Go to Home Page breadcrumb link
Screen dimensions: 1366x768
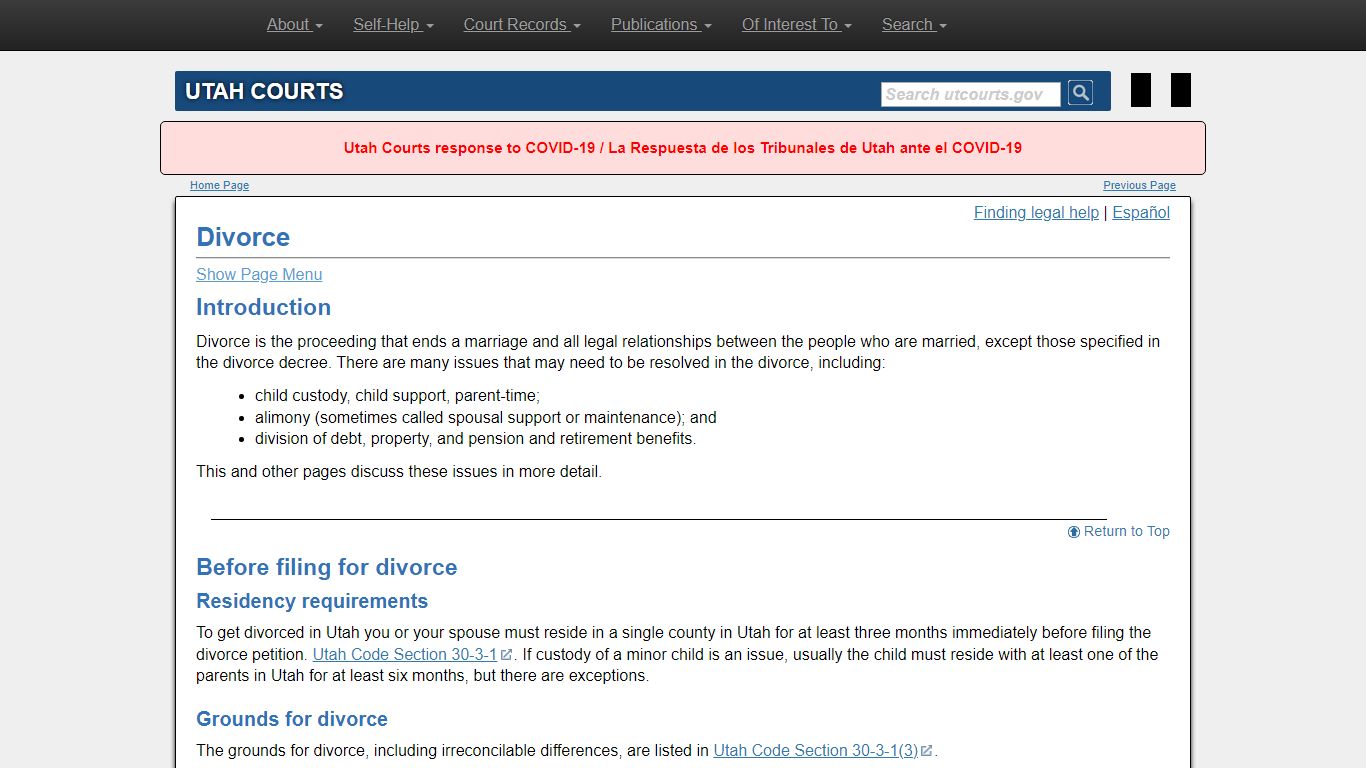pyautogui.click(x=219, y=185)
